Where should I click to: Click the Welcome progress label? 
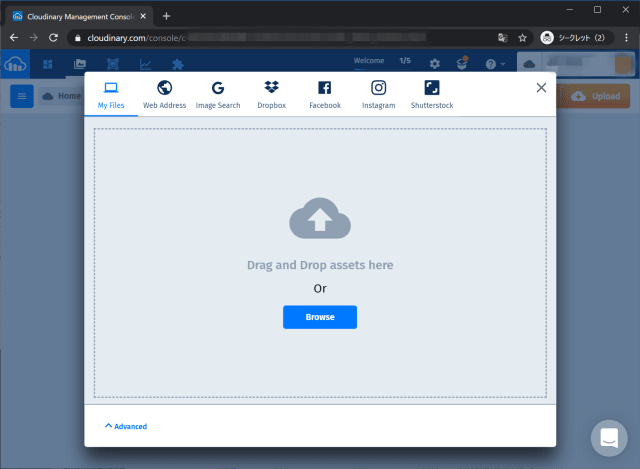369,60
